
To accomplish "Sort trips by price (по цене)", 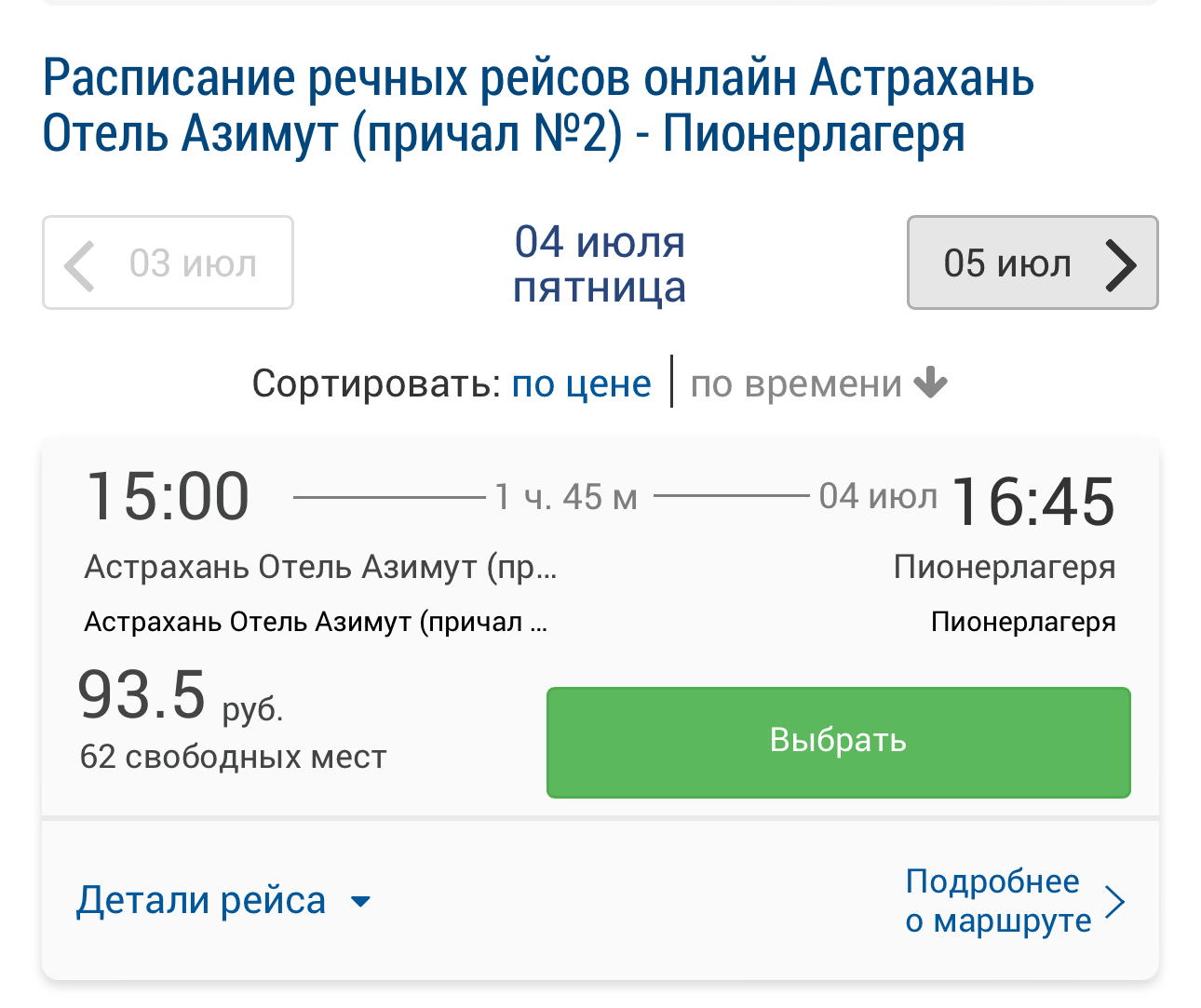I will tap(581, 383).
